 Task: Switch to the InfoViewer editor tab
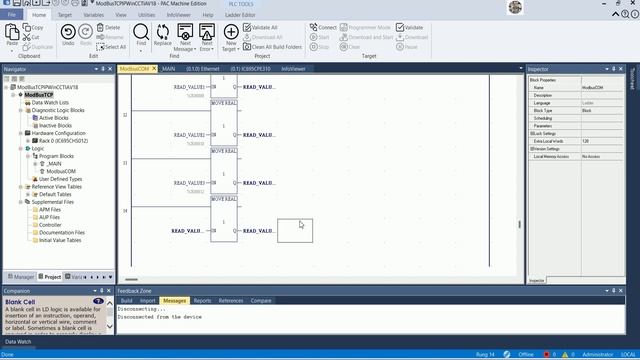293,69
